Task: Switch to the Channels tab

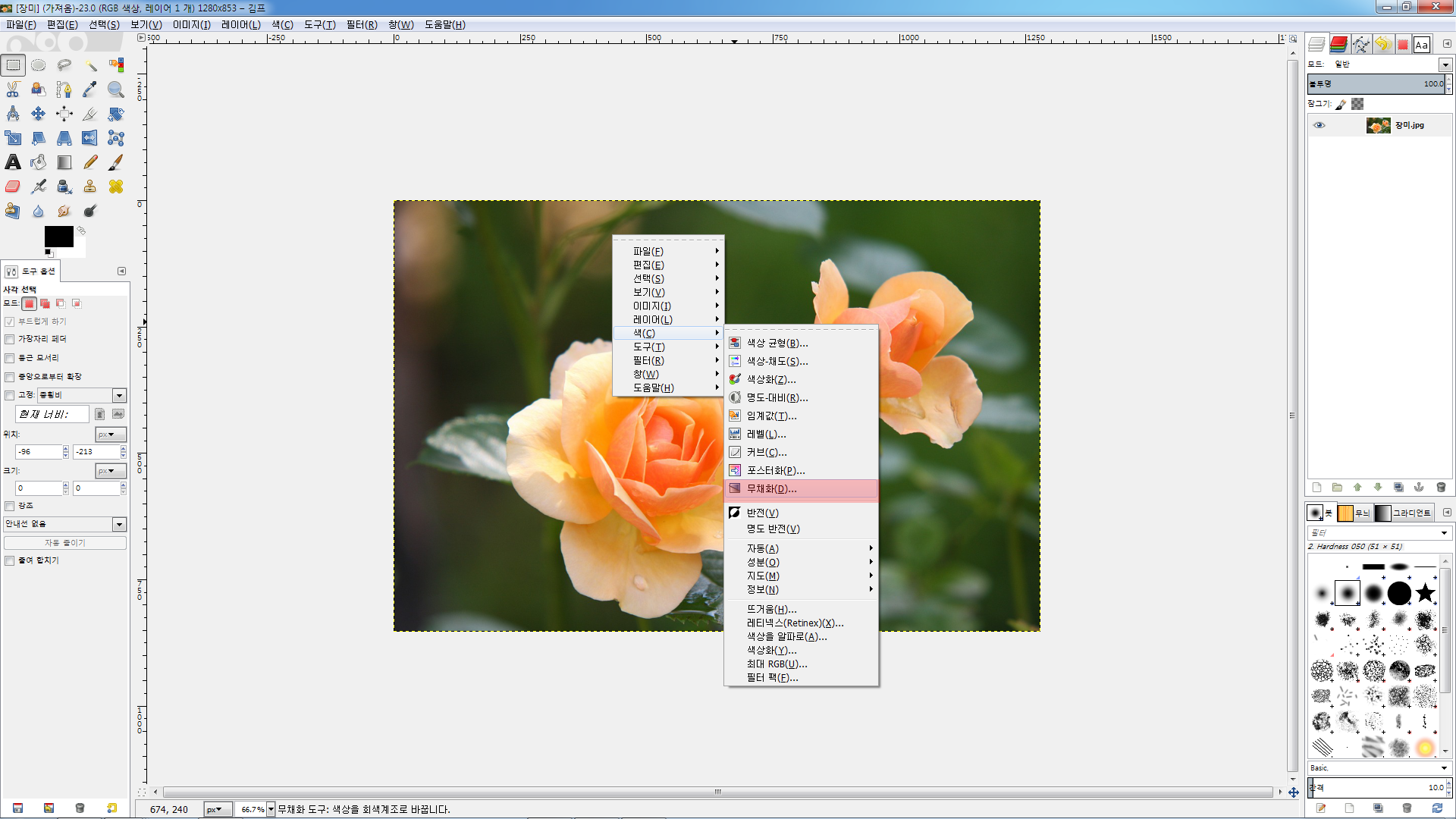Action: point(1339,45)
